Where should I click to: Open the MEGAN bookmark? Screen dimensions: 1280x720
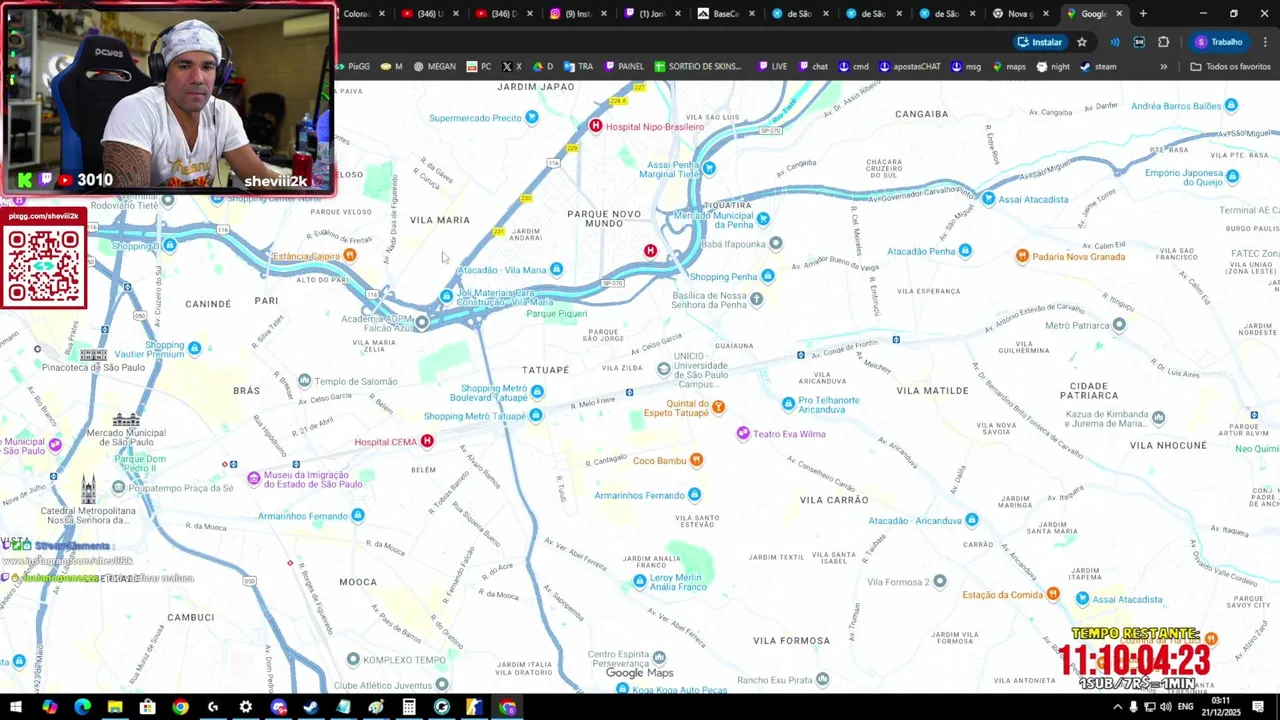click(434, 67)
